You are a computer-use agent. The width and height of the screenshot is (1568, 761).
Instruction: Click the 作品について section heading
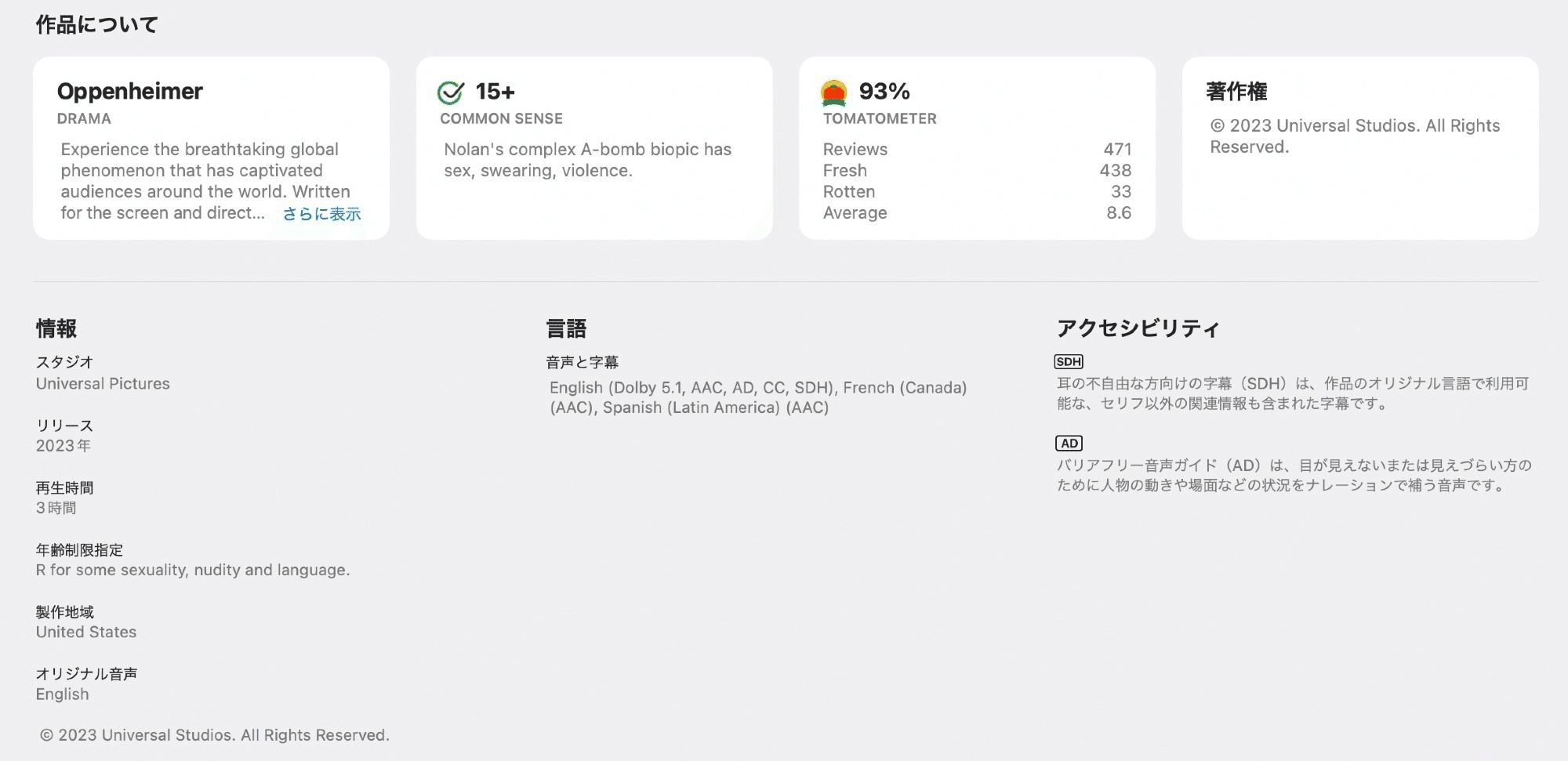point(97,25)
